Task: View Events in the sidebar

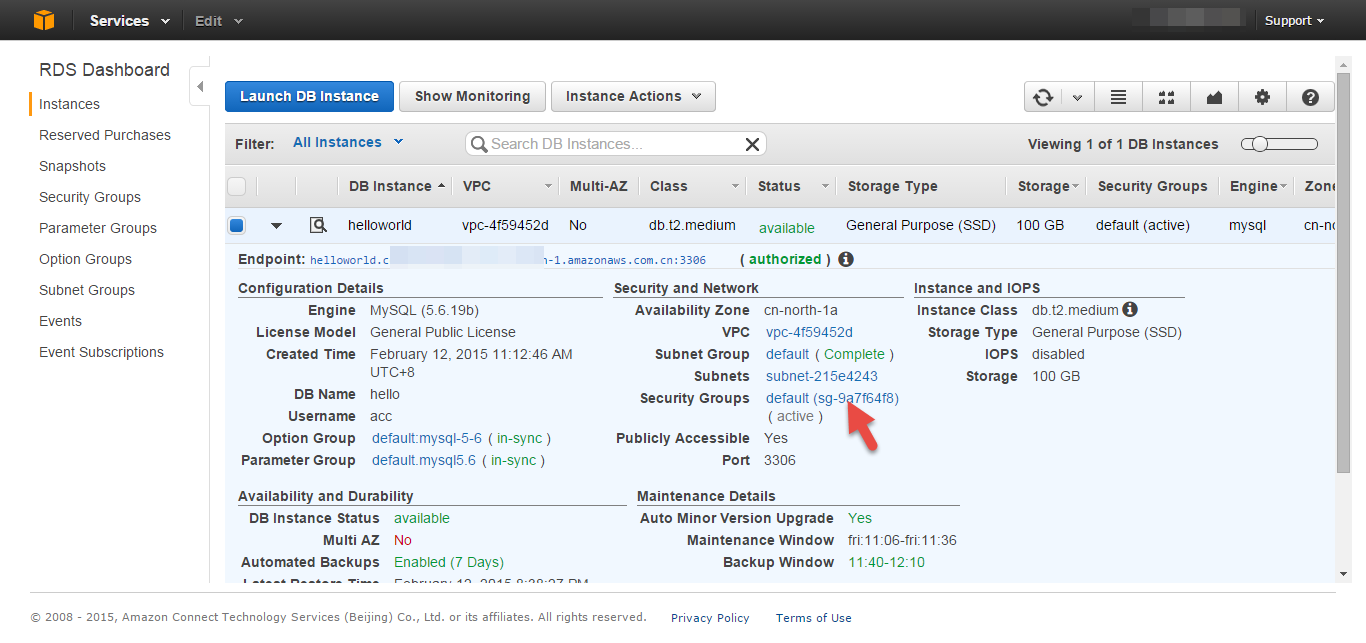Action: click(60, 321)
